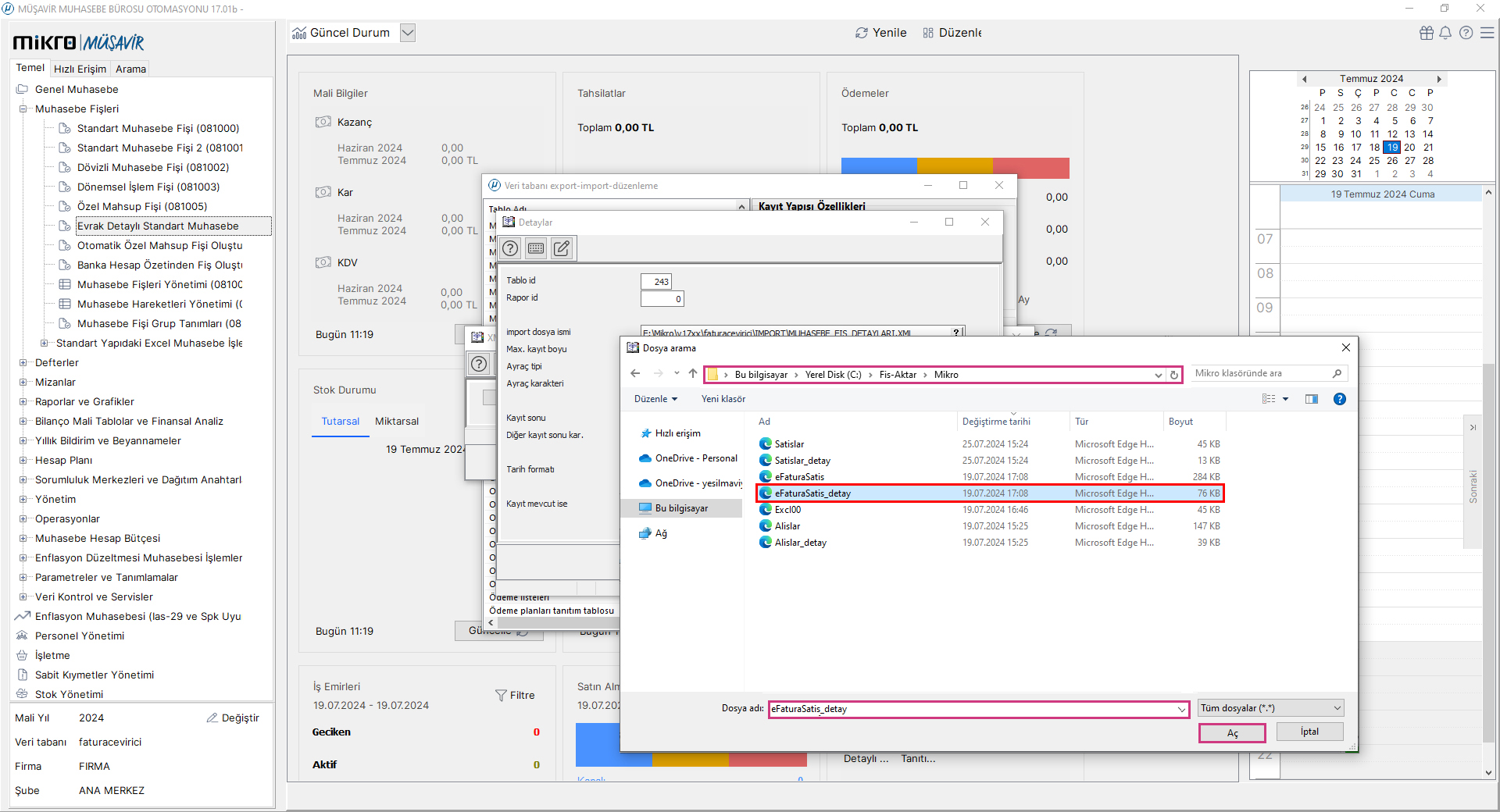1500x812 pixels.
Task: Open the Düzenle menu in file dialog
Action: click(x=655, y=399)
